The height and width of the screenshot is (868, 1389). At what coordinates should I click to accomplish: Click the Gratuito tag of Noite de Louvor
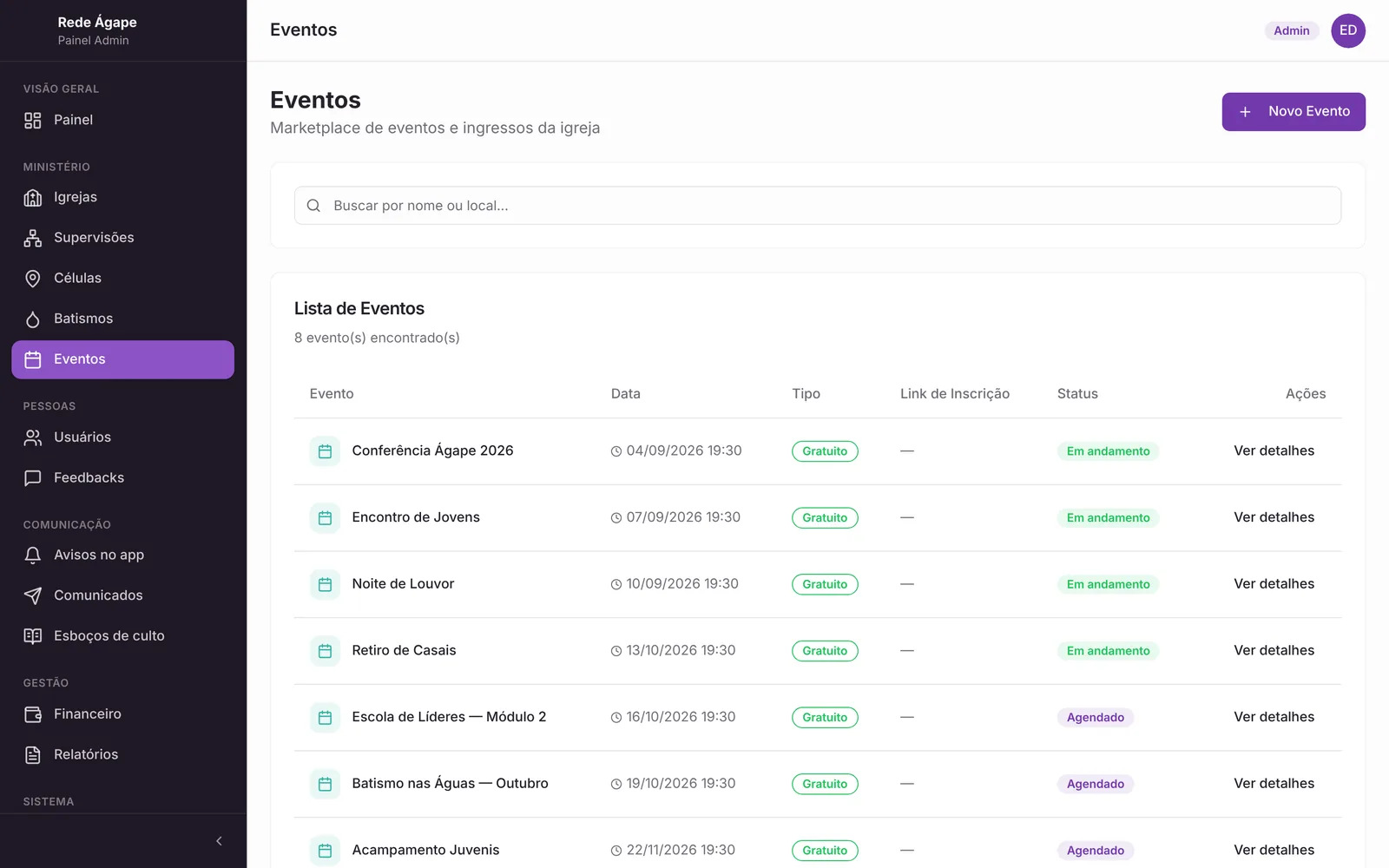pos(825,584)
